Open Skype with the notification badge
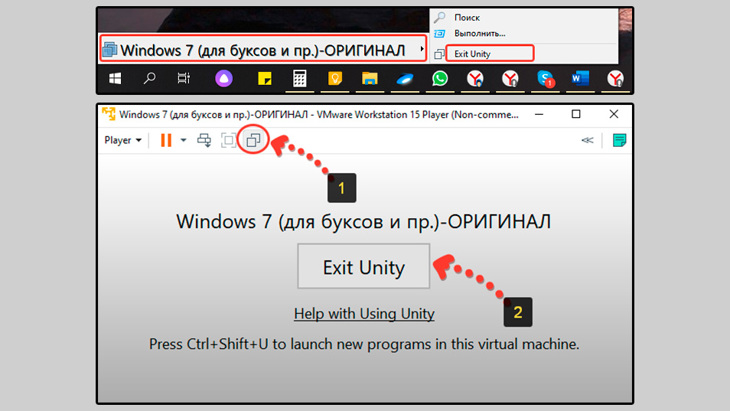 [x=545, y=79]
